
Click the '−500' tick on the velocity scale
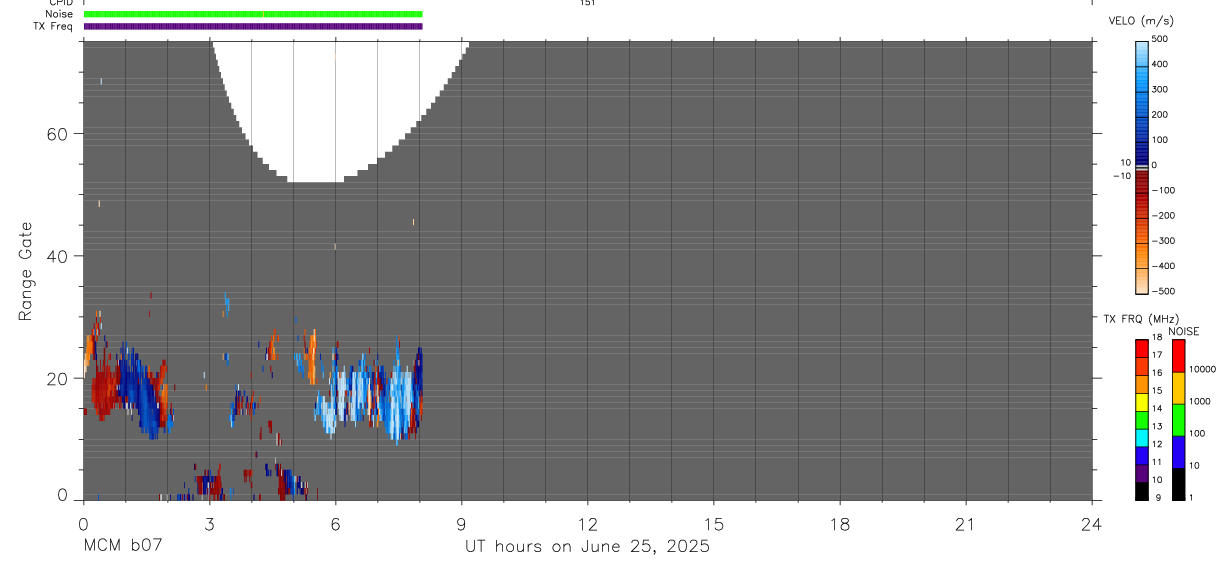[x=1163, y=292]
